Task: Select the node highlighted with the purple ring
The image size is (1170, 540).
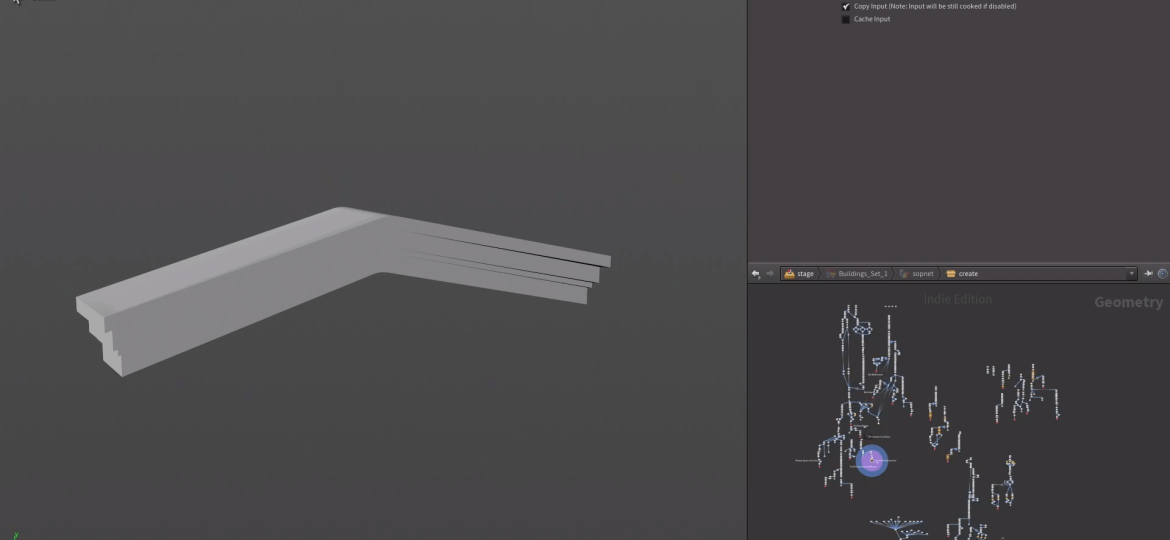Action: click(871, 460)
